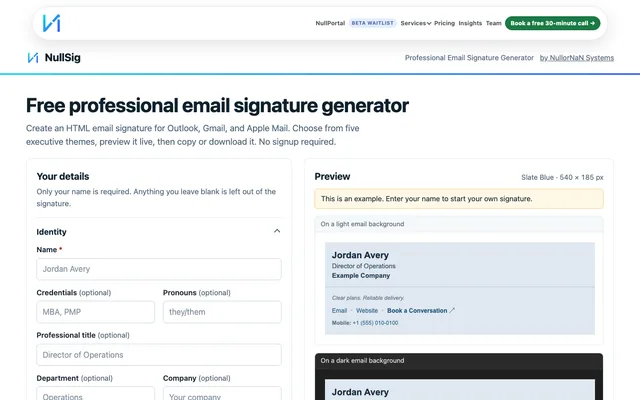Click the NullSig brand name

tap(62, 58)
